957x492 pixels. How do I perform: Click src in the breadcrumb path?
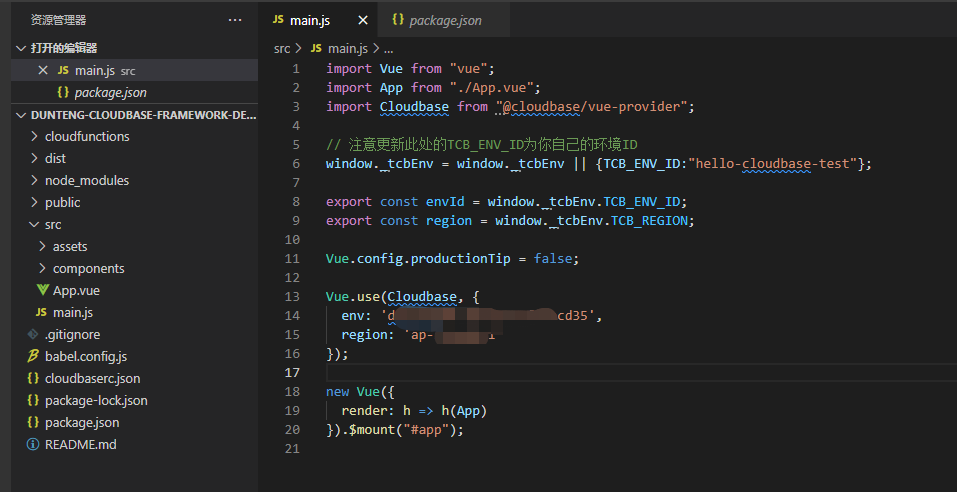pos(281,48)
